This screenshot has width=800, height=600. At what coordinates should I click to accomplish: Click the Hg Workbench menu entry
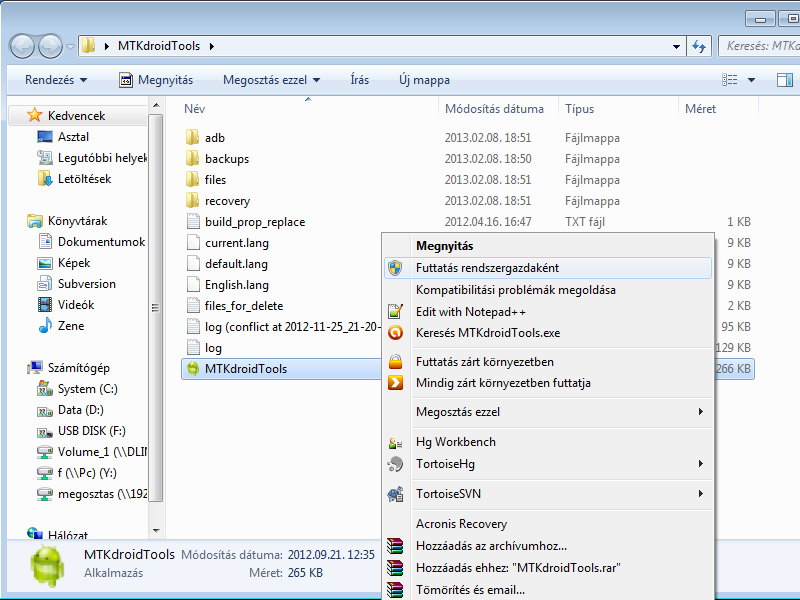click(x=455, y=442)
